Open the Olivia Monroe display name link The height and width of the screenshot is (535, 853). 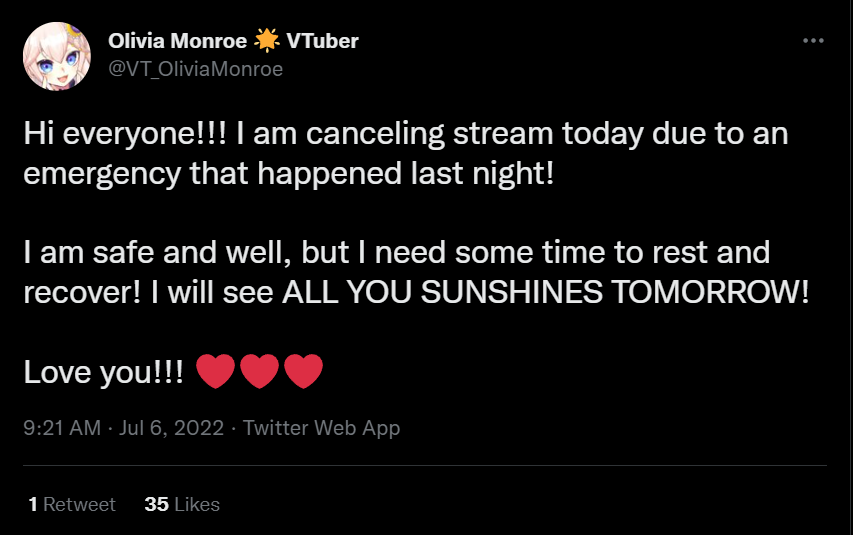coord(178,41)
